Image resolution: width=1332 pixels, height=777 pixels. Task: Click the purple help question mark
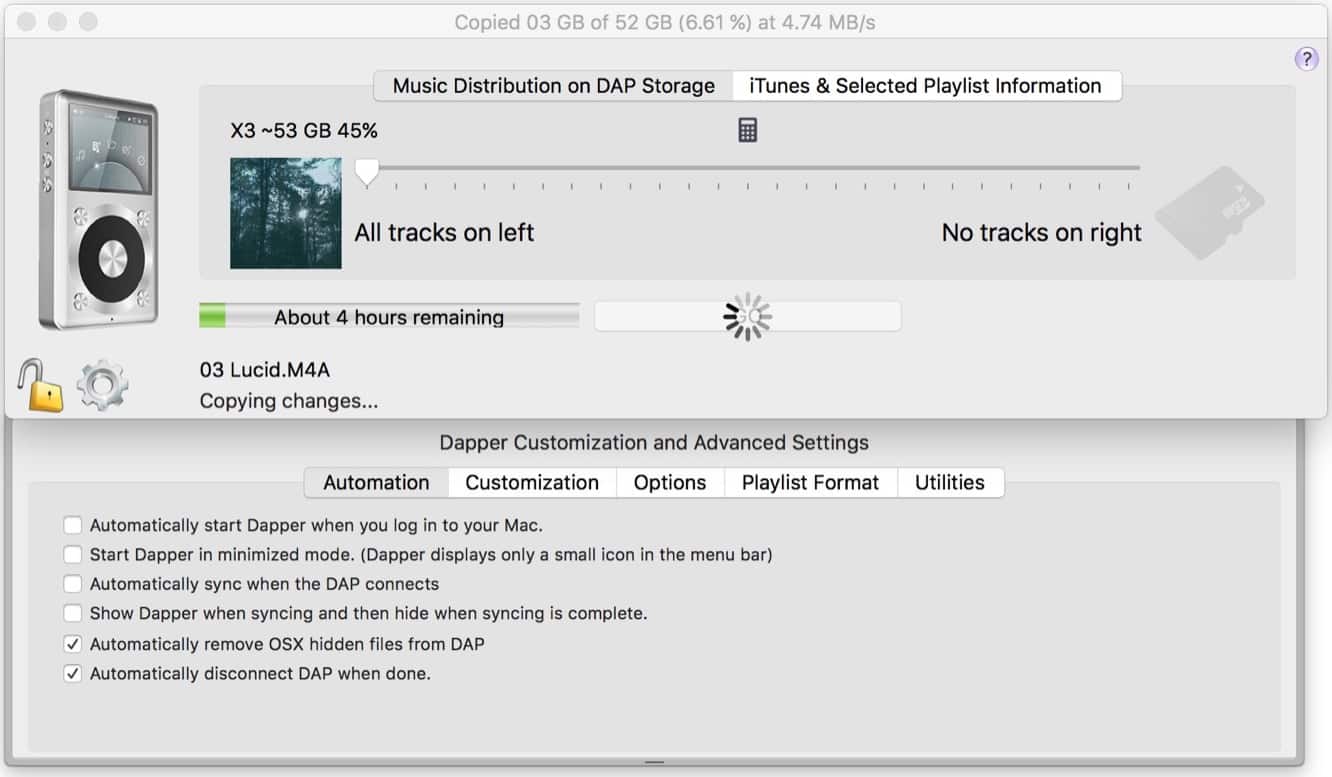click(1306, 59)
